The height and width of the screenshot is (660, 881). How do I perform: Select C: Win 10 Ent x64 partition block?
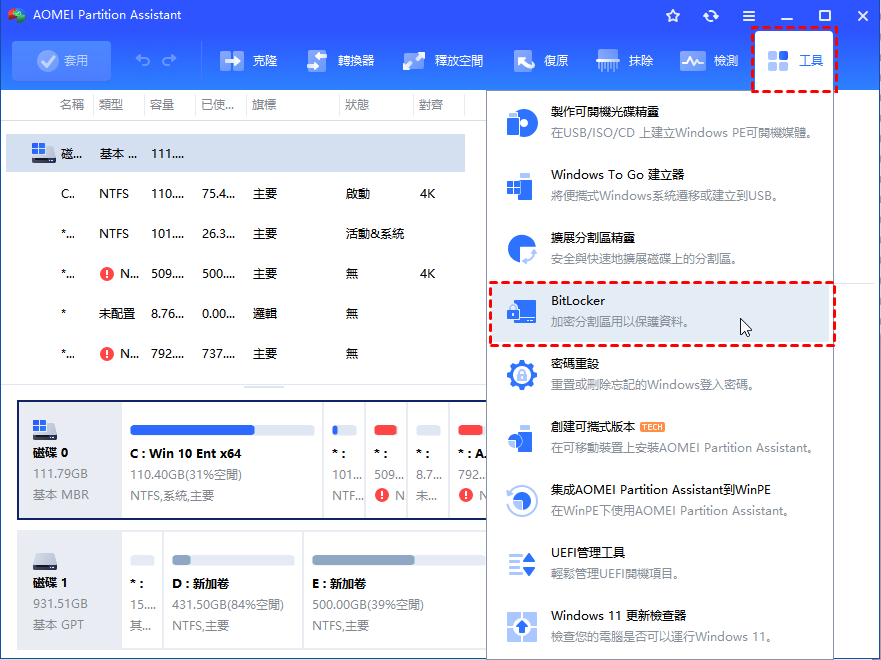point(222,461)
